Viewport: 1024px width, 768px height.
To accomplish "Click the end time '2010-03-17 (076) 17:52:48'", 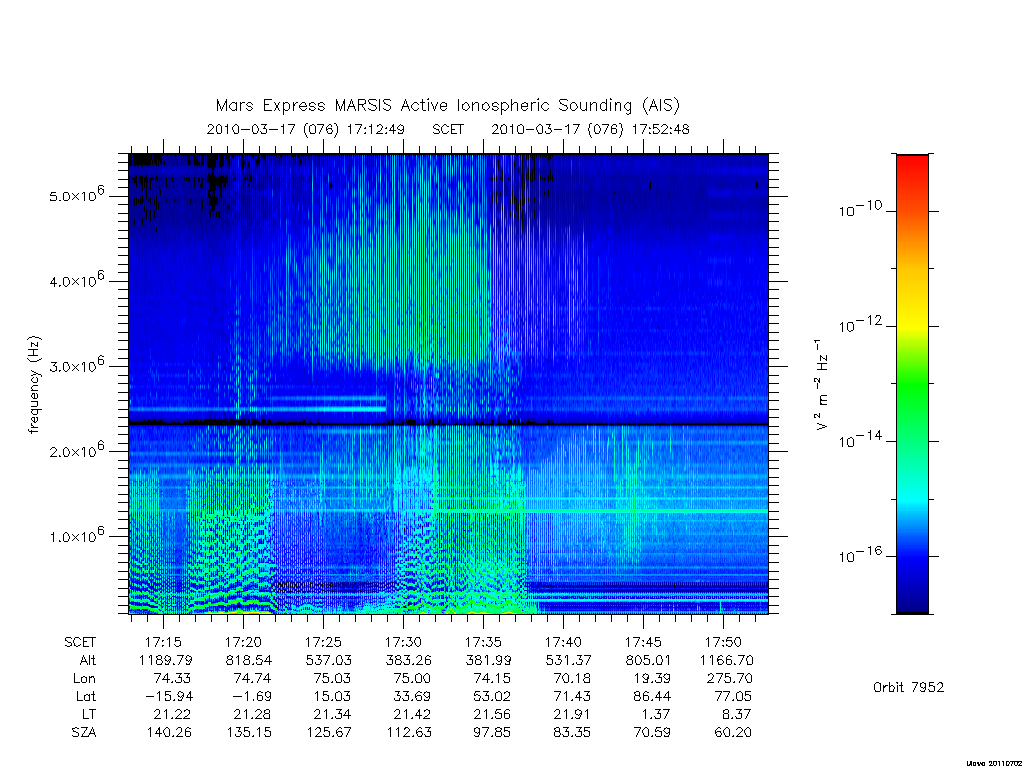I will pyautogui.click(x=590, y=129).
